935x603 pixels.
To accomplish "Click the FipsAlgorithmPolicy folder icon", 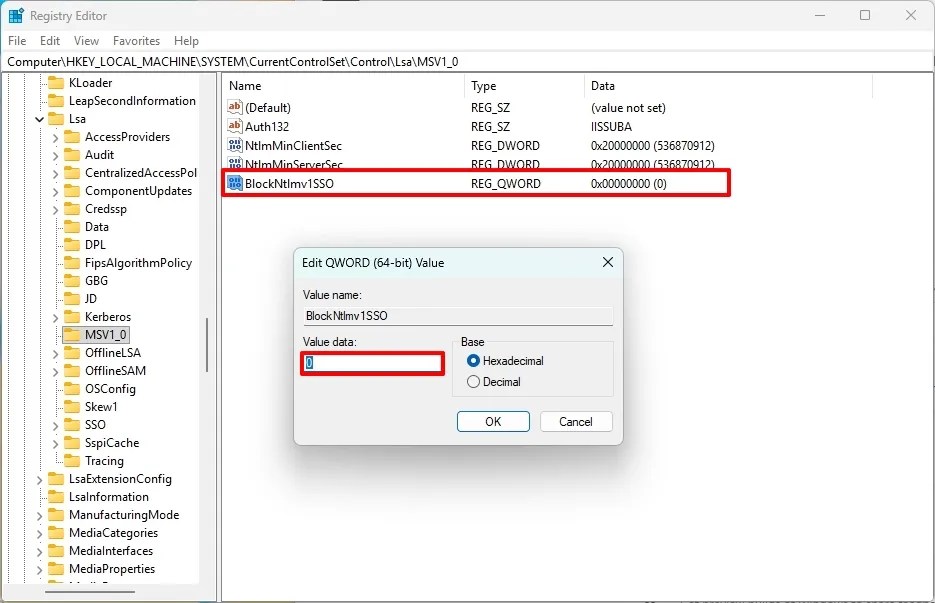I will tap(72, 262).
